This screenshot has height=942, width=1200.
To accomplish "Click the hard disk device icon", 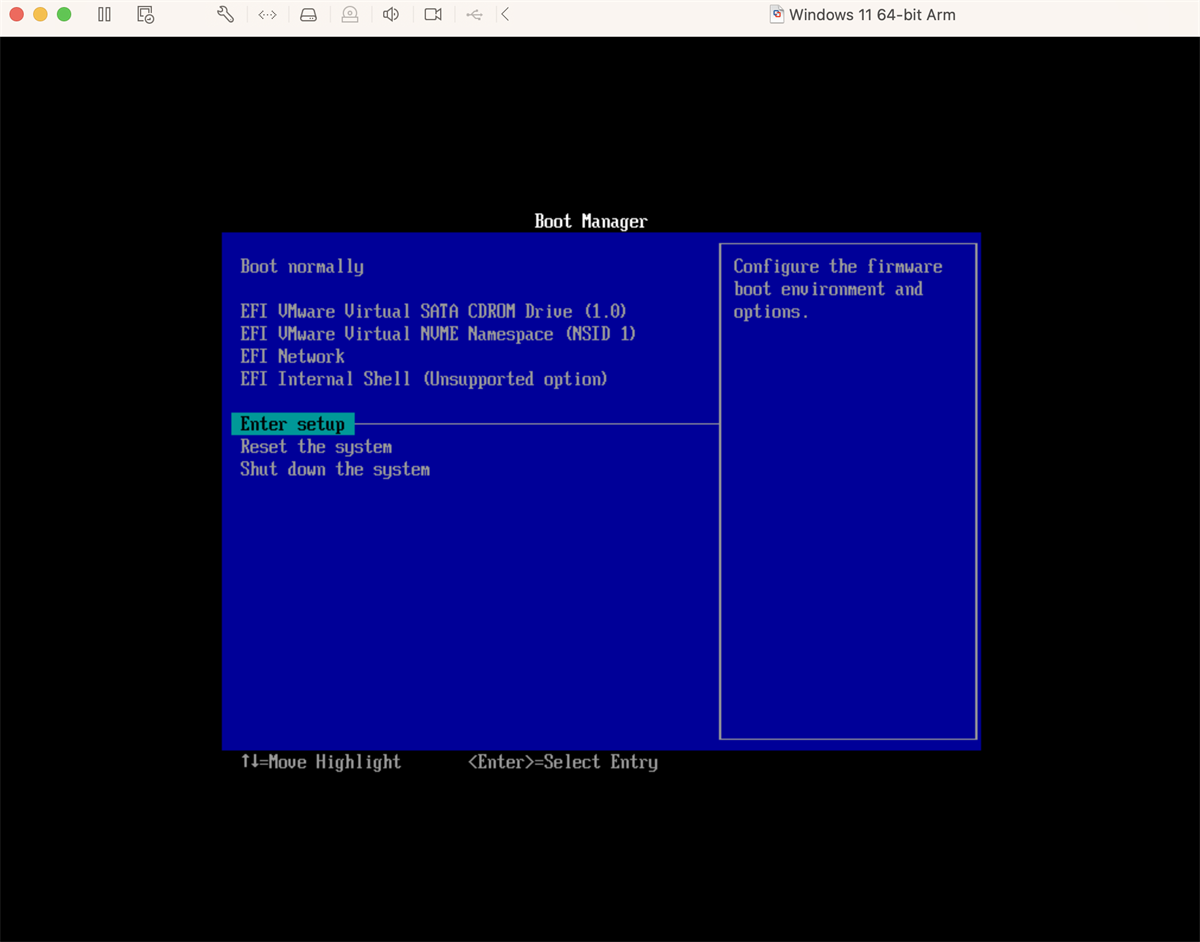I will pyautogui.click(x=309, y=15).
